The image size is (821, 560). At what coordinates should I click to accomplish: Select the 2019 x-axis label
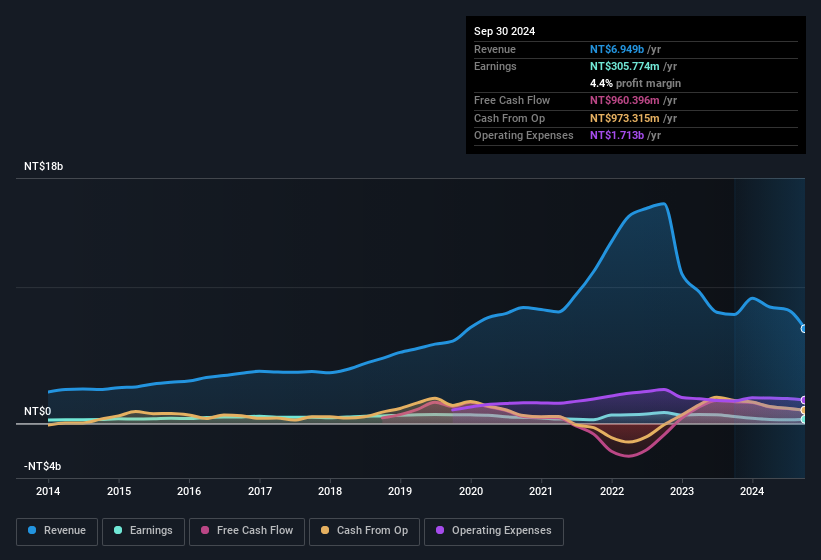[x=400, y=491]
